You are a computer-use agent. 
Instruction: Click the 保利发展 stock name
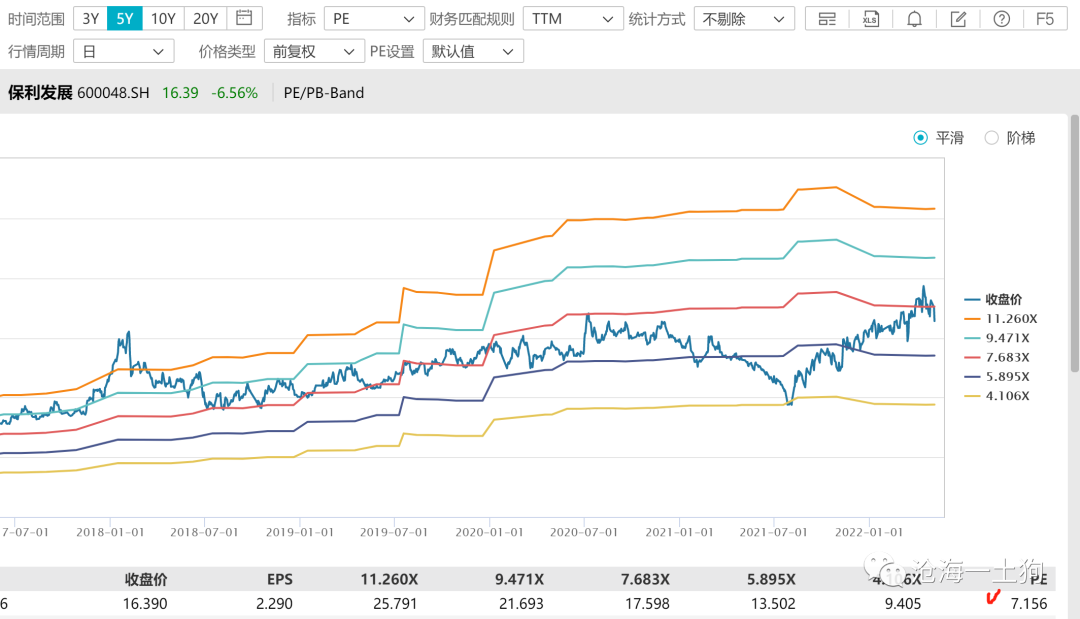[40, 92]
